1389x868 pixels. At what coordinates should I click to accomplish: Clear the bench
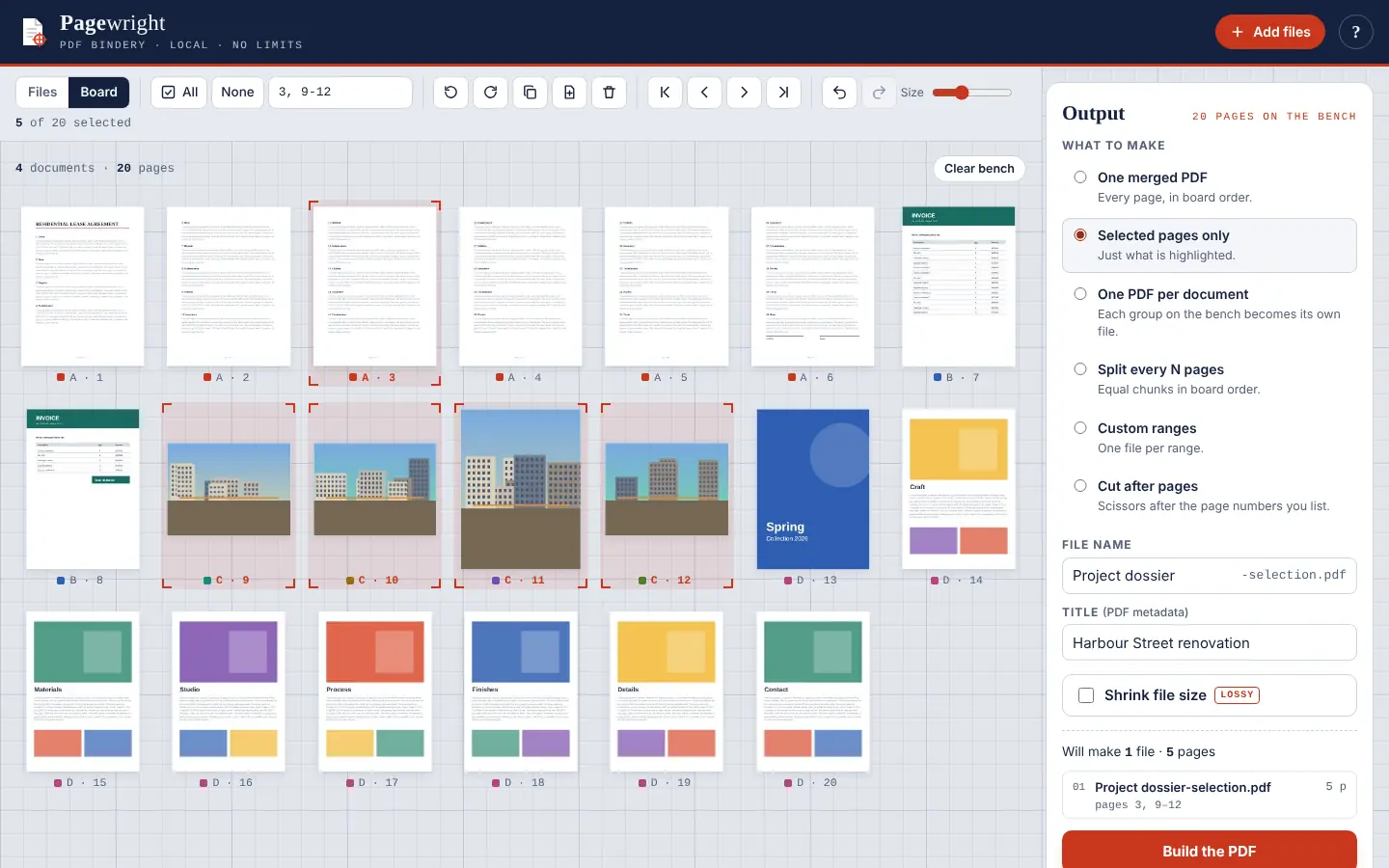tap(979, 168)
